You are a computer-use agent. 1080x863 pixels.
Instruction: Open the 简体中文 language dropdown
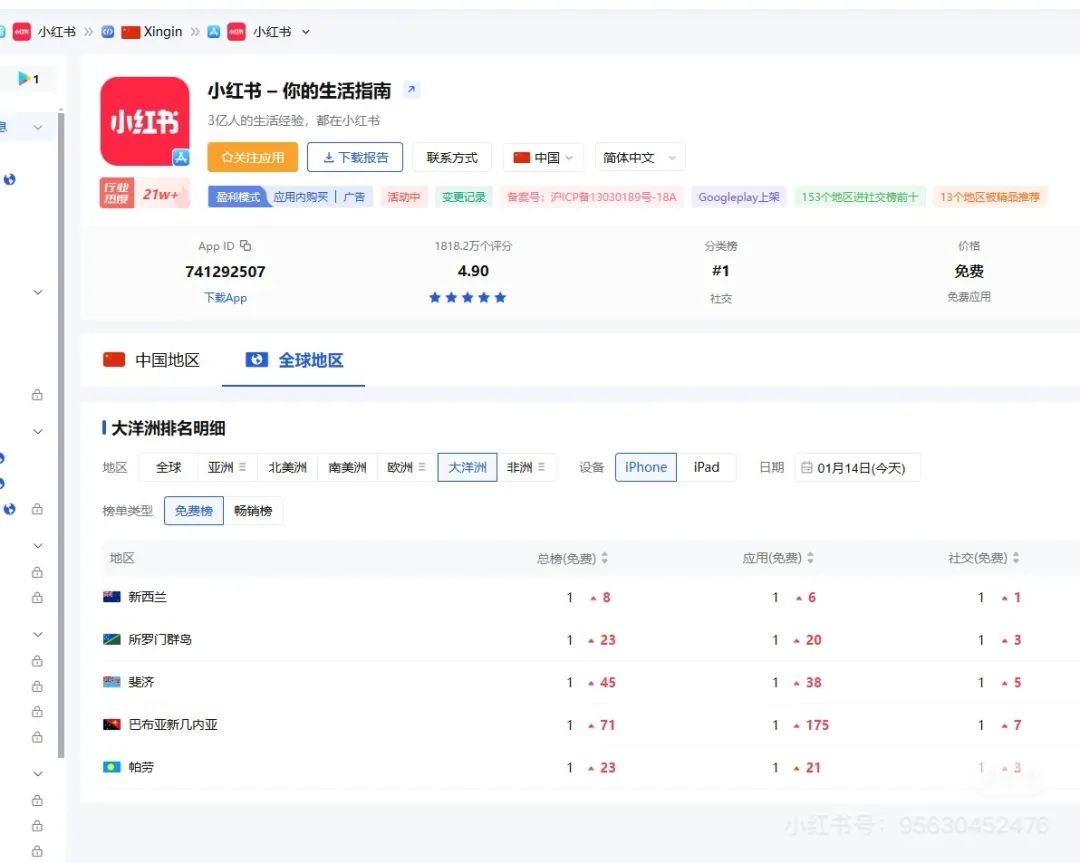coord(640,157)
